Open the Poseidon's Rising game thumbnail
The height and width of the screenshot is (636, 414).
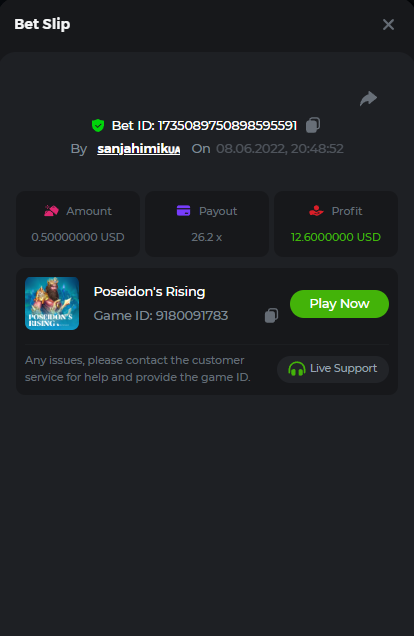tap(52, 303)
